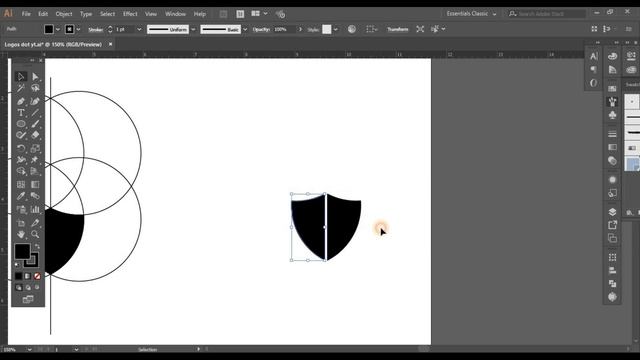Open the Symbols panel icon

pyautogui.click(x=612, y=115)
